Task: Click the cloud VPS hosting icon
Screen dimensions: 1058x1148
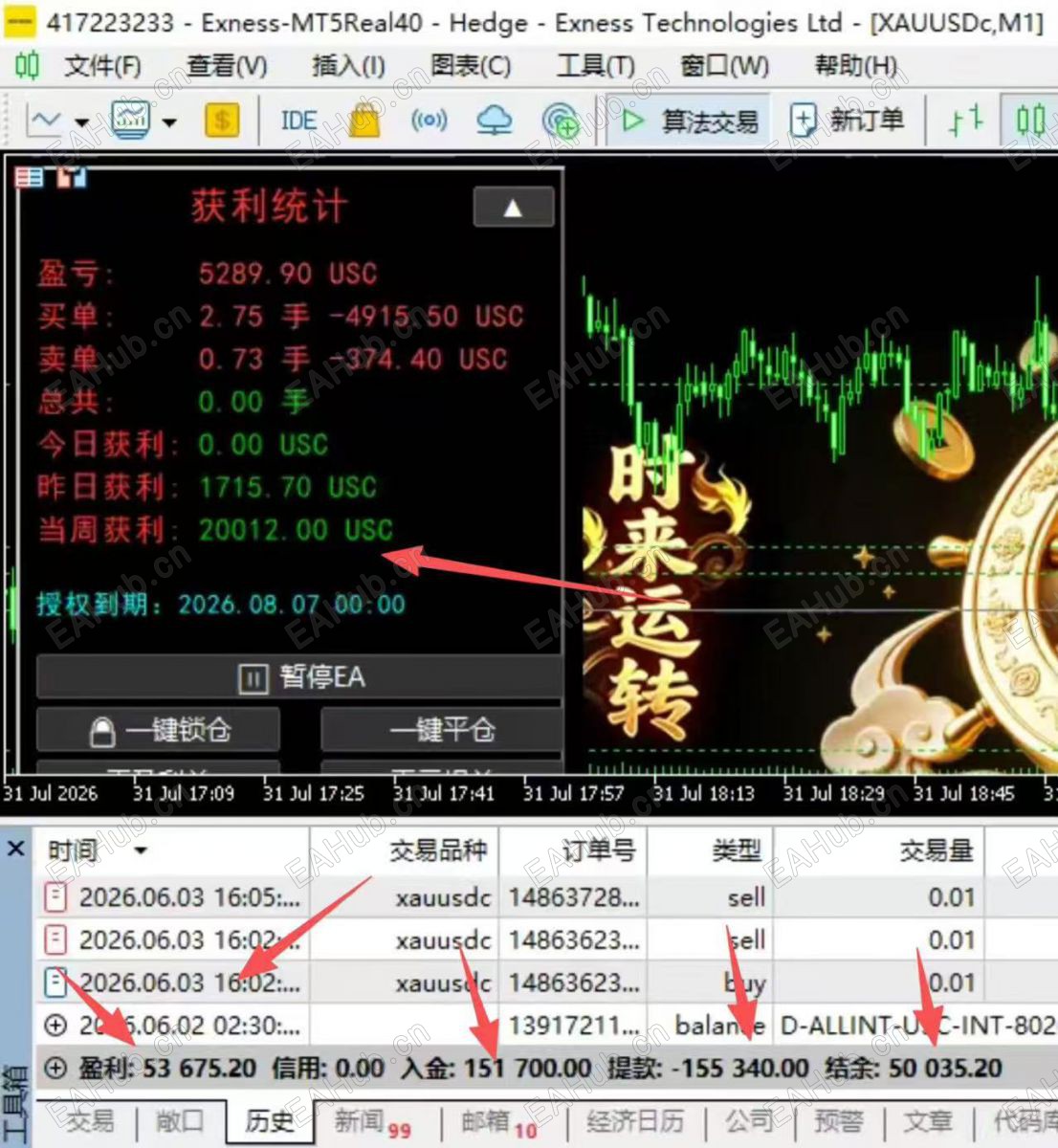Action: (494, 121)
